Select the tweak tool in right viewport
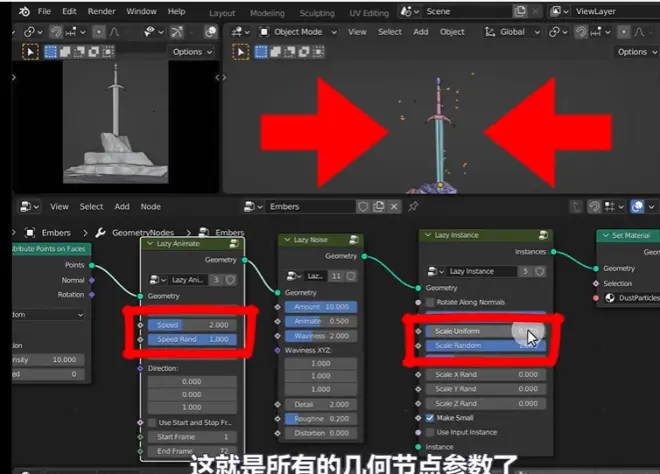This screenshot has width=660, height=474. [x=241, y=52]
